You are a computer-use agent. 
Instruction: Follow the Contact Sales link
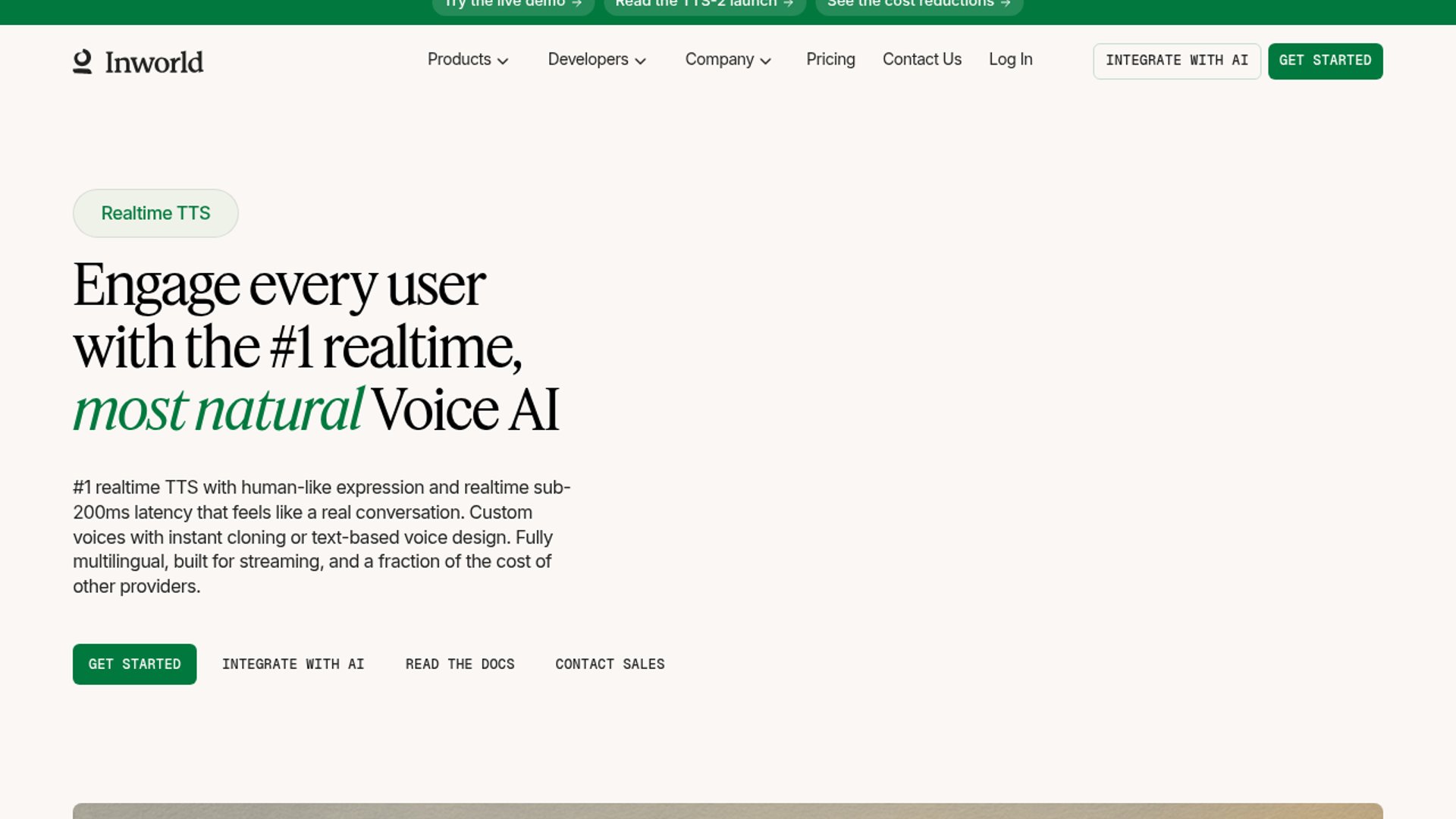click(610, 664)
